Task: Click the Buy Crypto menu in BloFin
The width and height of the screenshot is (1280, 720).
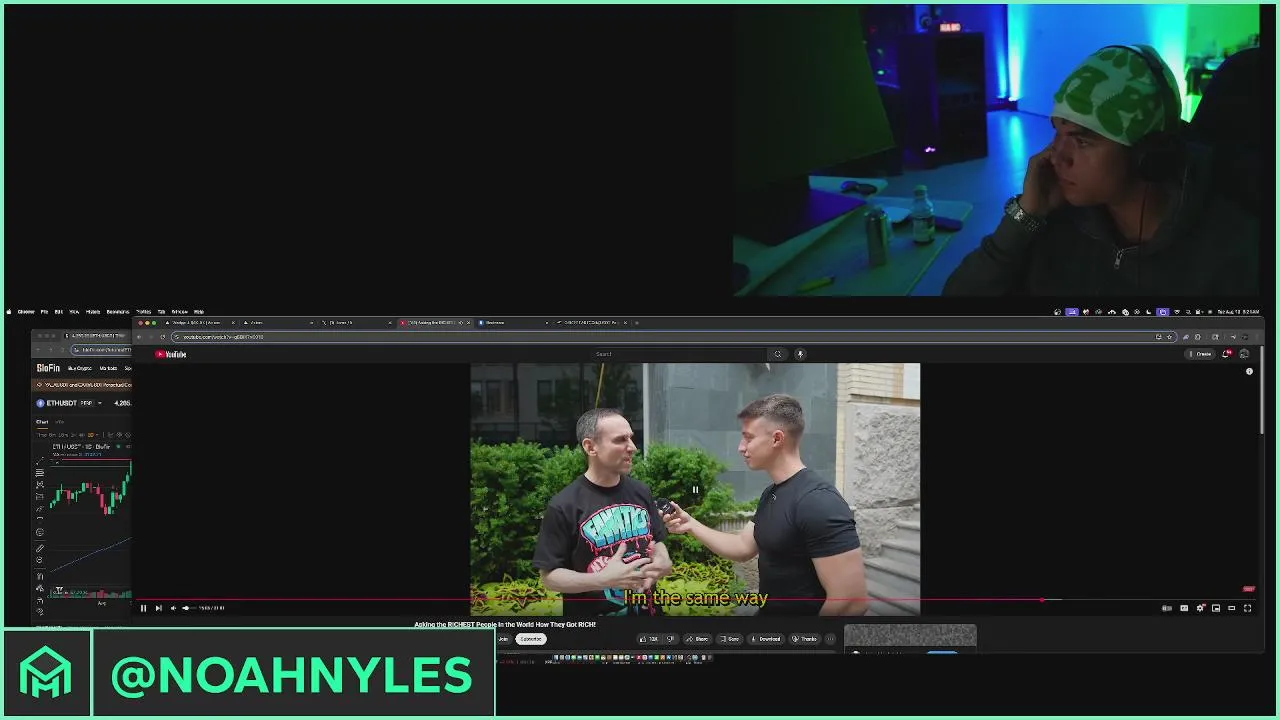Action: (x=79, y=368)
